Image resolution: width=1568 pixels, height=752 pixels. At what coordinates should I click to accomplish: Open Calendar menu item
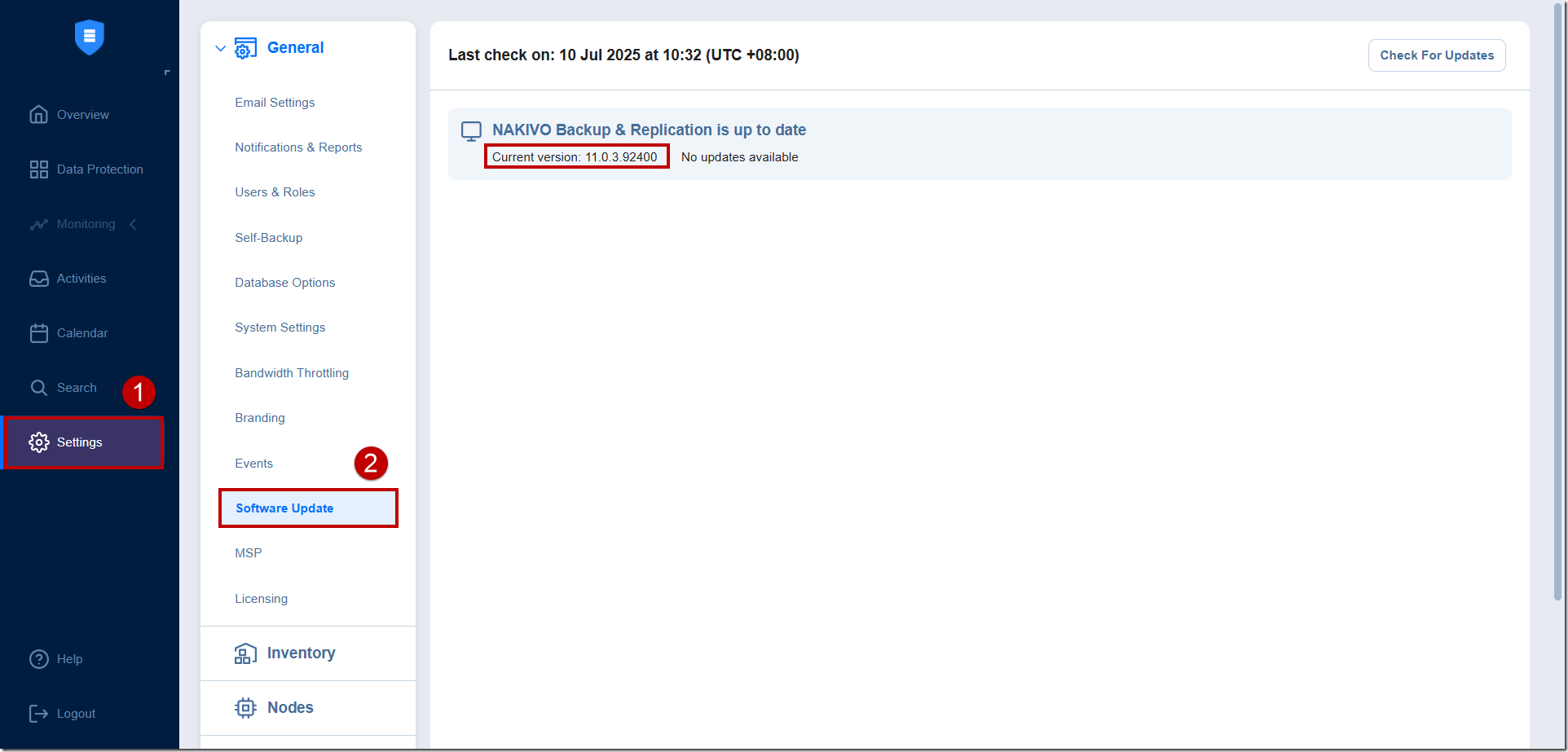click(82, 333)
